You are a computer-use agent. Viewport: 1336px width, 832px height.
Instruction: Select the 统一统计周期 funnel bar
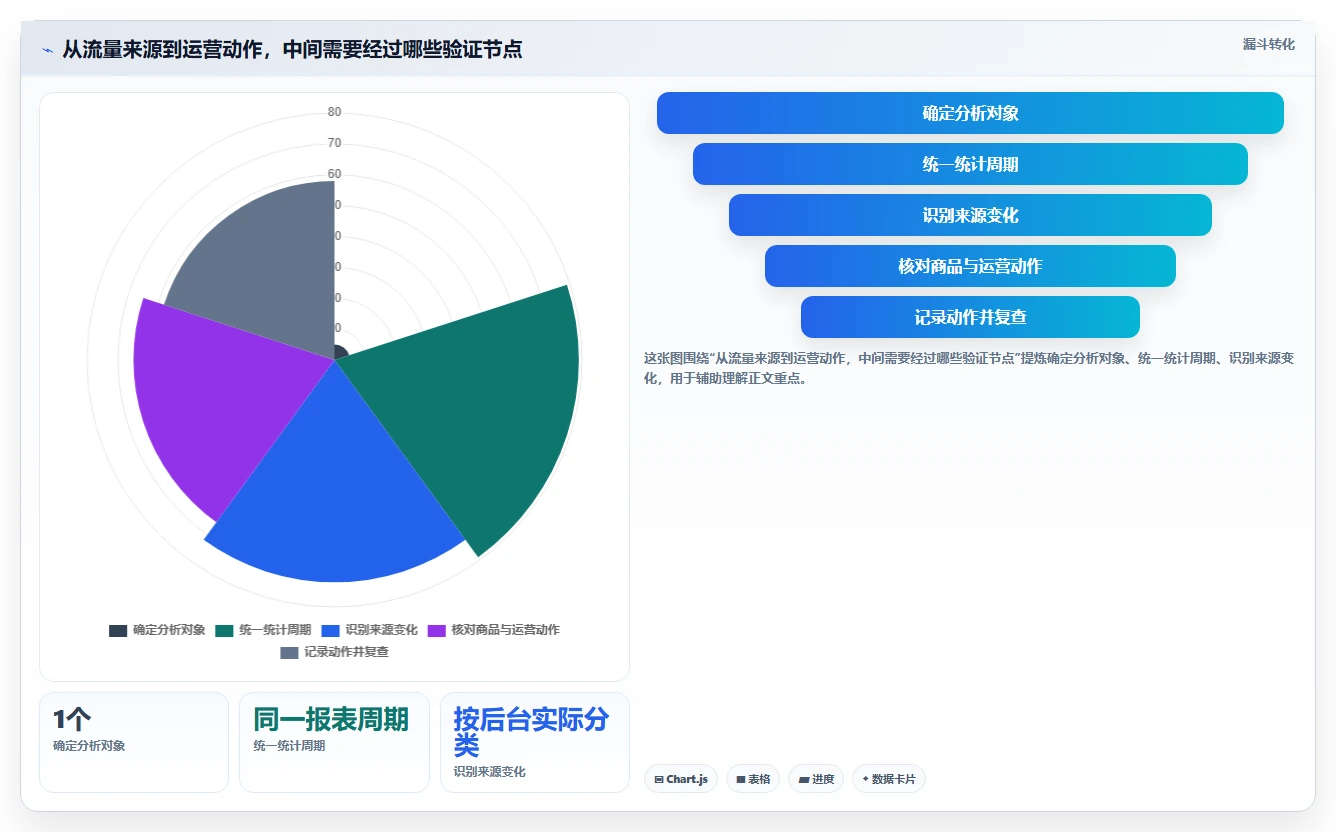pyautogui.click(x=970, y=164)
